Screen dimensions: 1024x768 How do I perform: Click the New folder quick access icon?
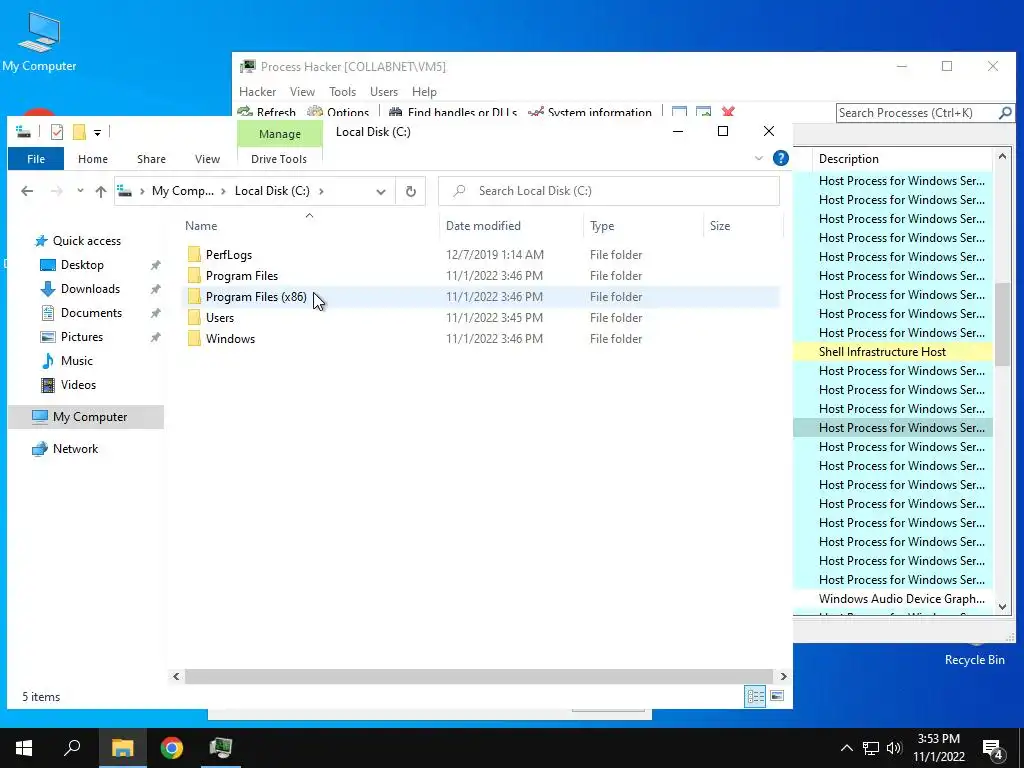79,132
